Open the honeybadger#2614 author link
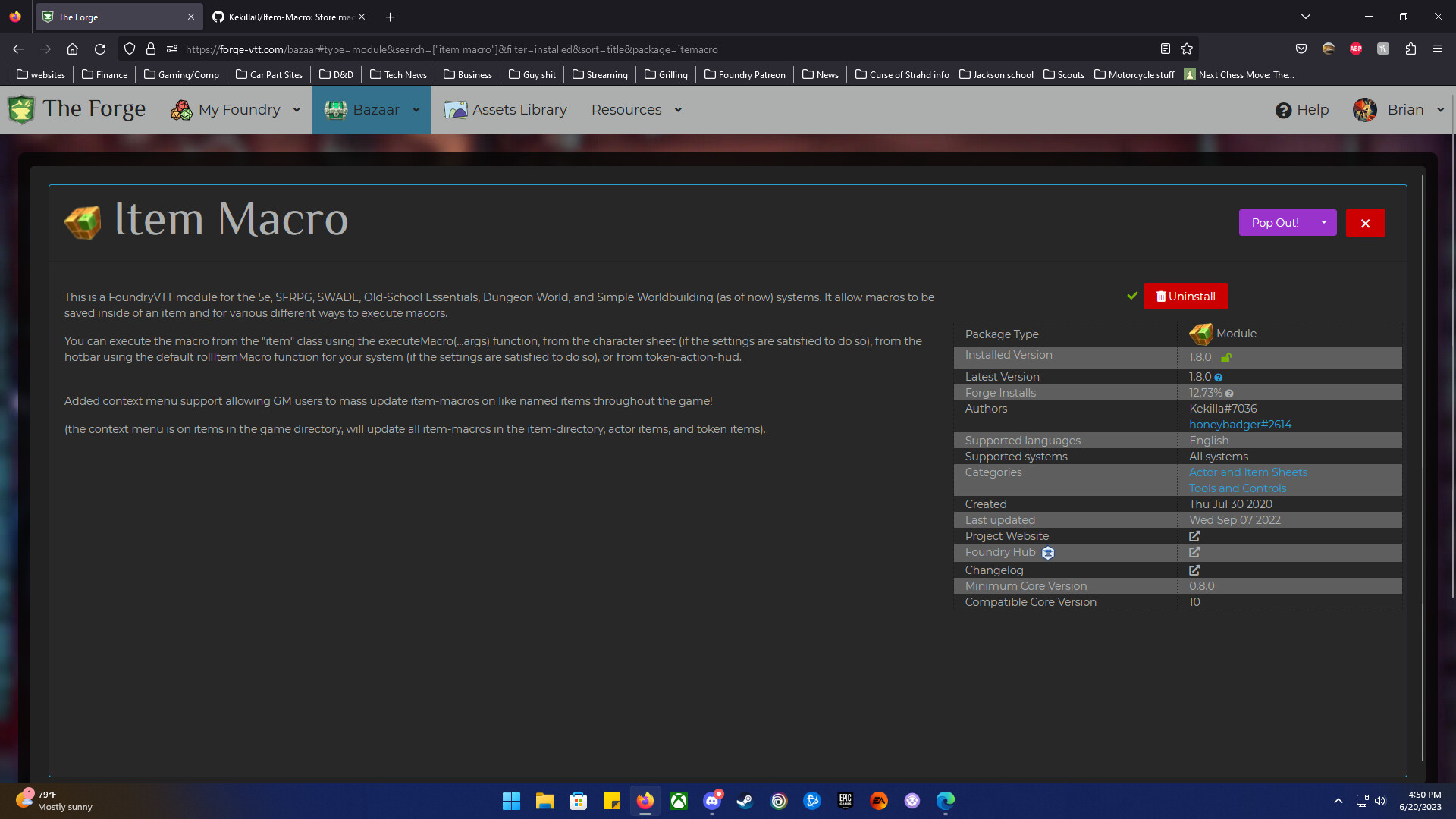The height and width of the screenshot is (819, 1456). tap(1240, 425)
